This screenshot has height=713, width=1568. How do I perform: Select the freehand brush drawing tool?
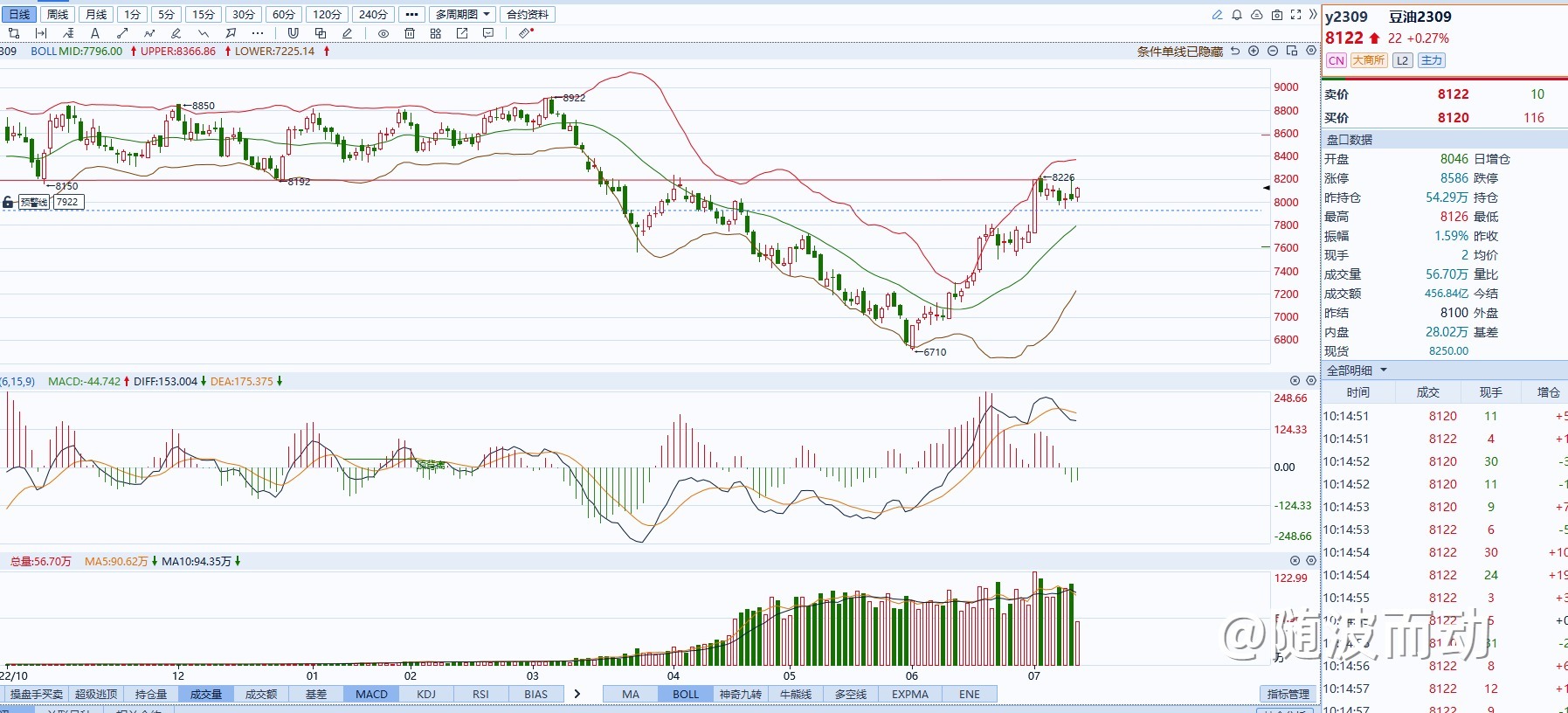point(176,33)
